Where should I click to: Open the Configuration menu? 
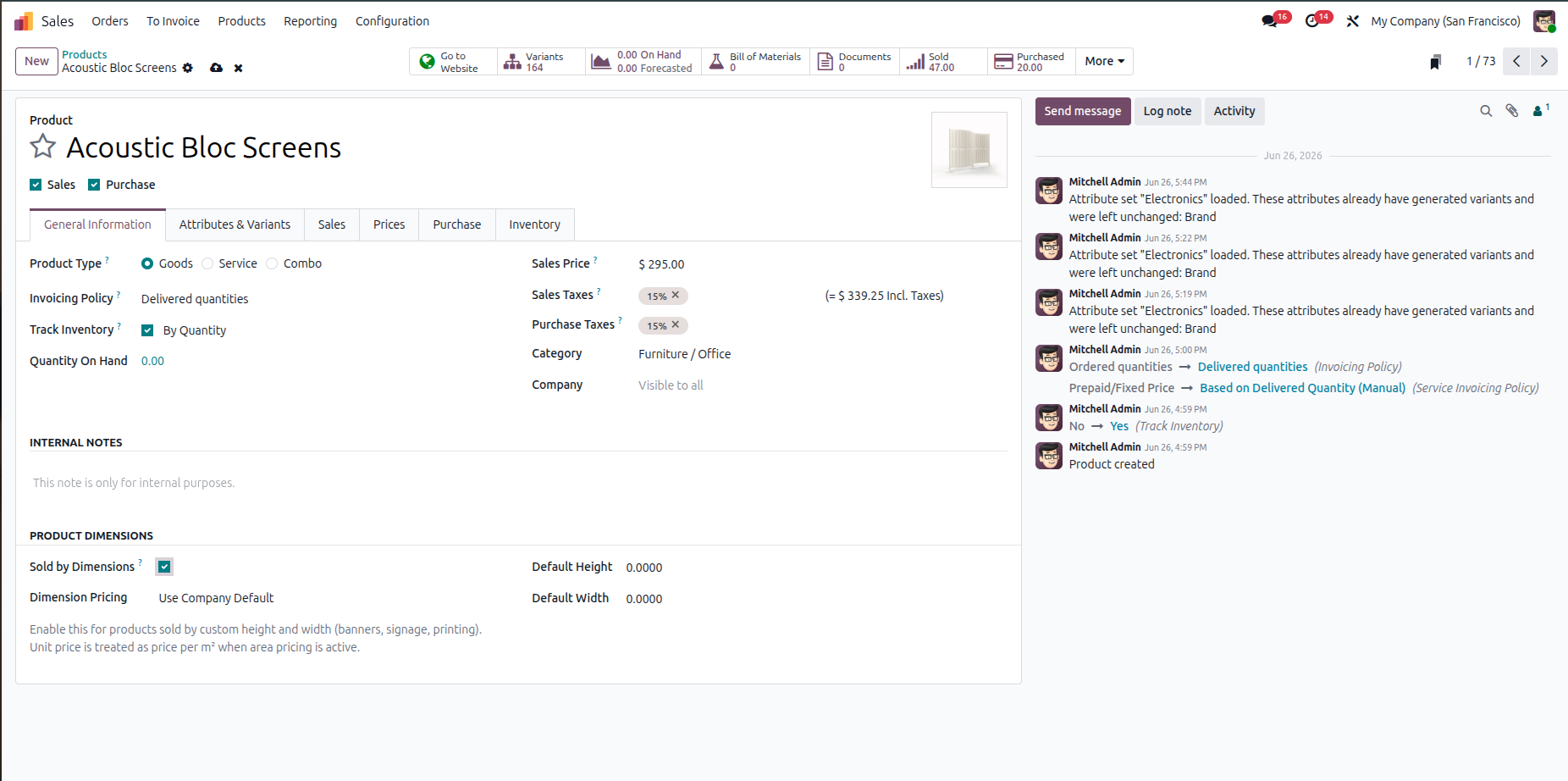(x=392, y=21)
